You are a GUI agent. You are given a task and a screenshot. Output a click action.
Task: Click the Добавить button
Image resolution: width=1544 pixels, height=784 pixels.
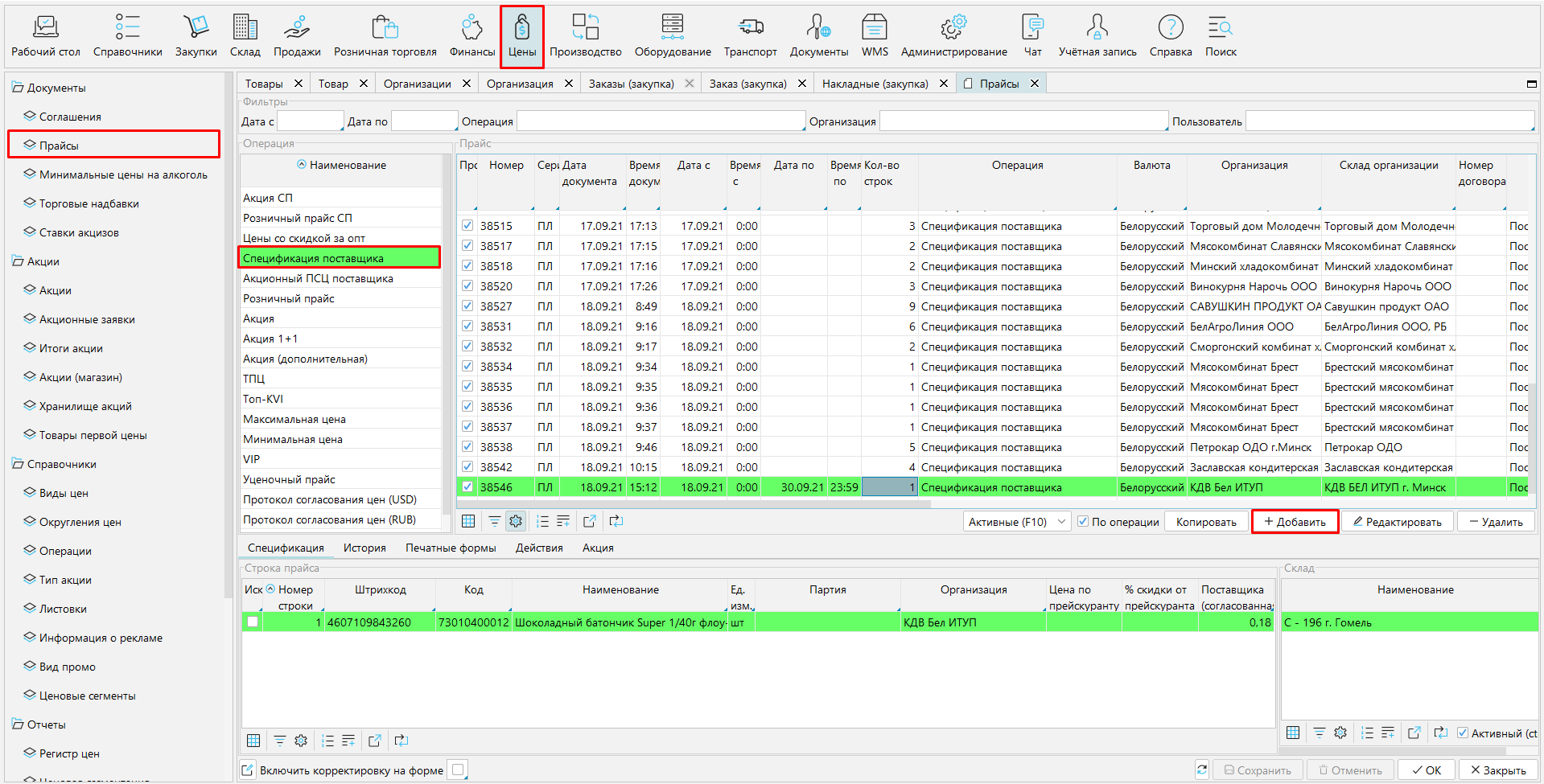(1295, 522)
